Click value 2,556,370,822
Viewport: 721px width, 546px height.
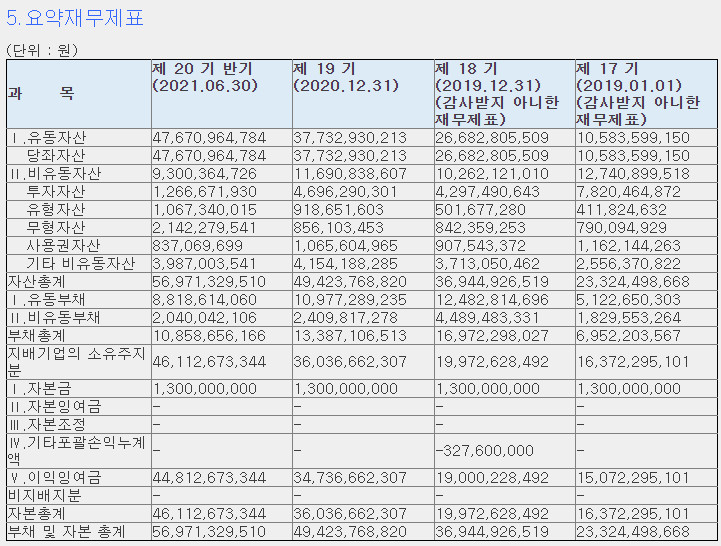629,264
